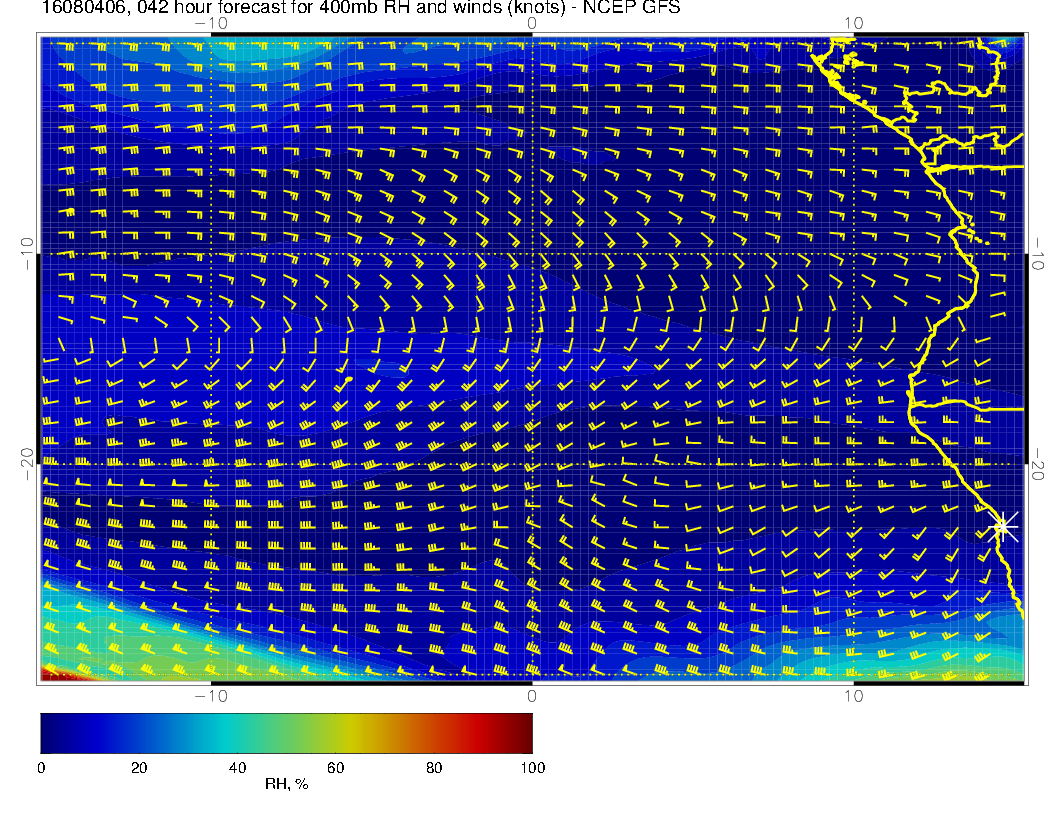Image resolution: width=1056 pixels, height=816 pixels.
Task: Click the grid intersection of 0 longitude and -20 latitude
Action: [531, 464]
